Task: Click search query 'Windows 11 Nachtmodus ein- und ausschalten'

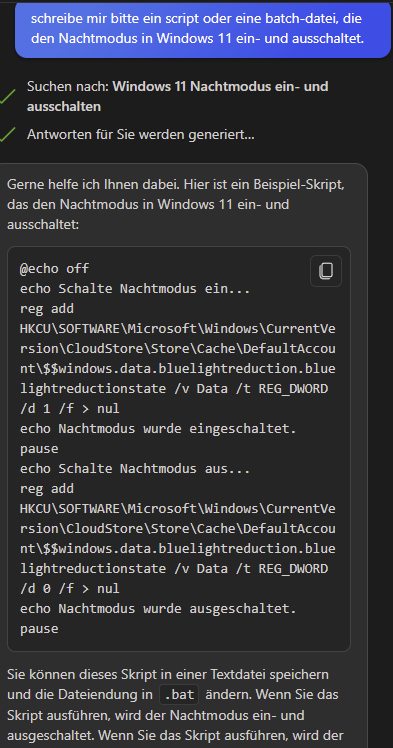Action: [x=177, y=96]
